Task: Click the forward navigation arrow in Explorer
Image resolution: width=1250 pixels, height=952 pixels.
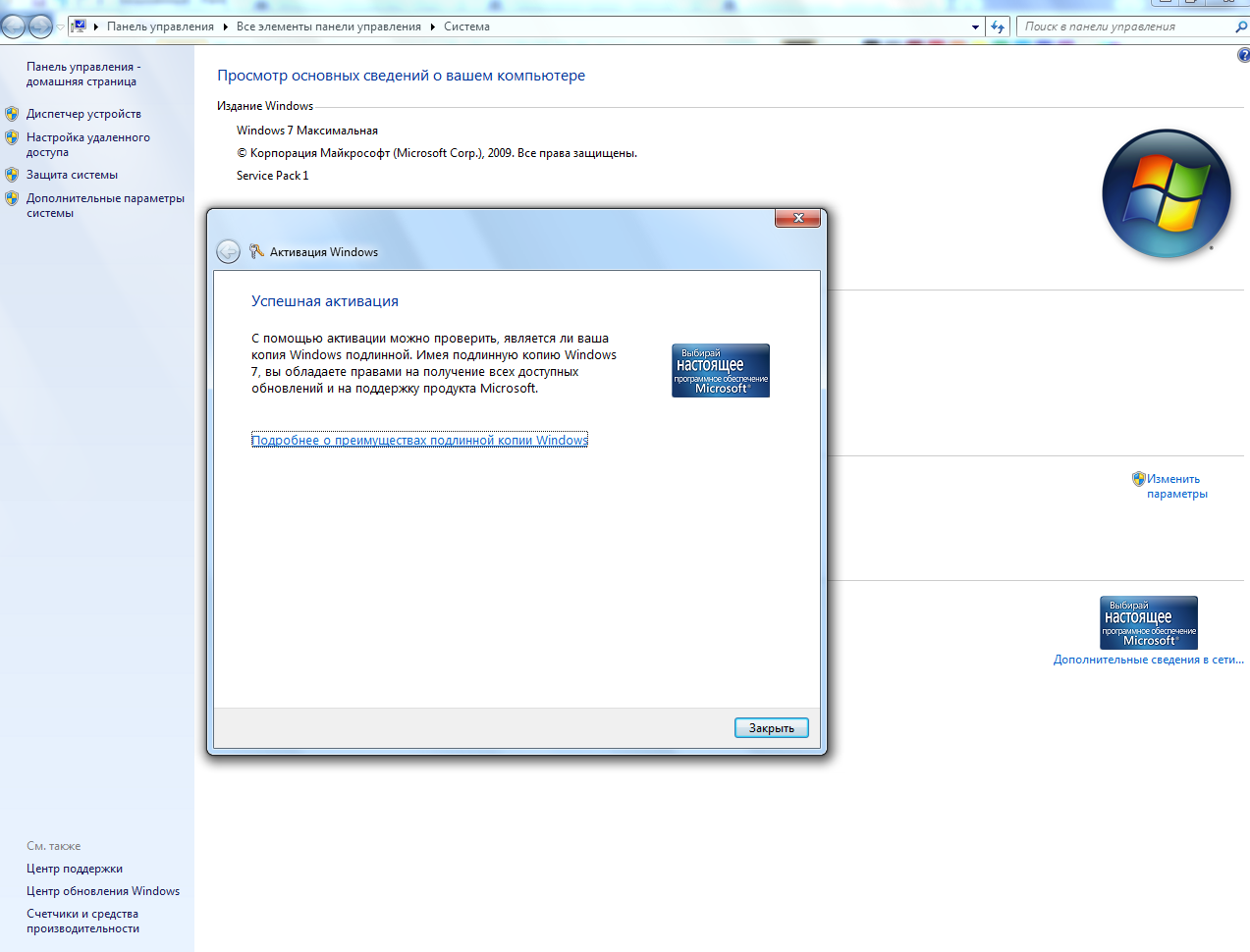Action: point(40,26)
